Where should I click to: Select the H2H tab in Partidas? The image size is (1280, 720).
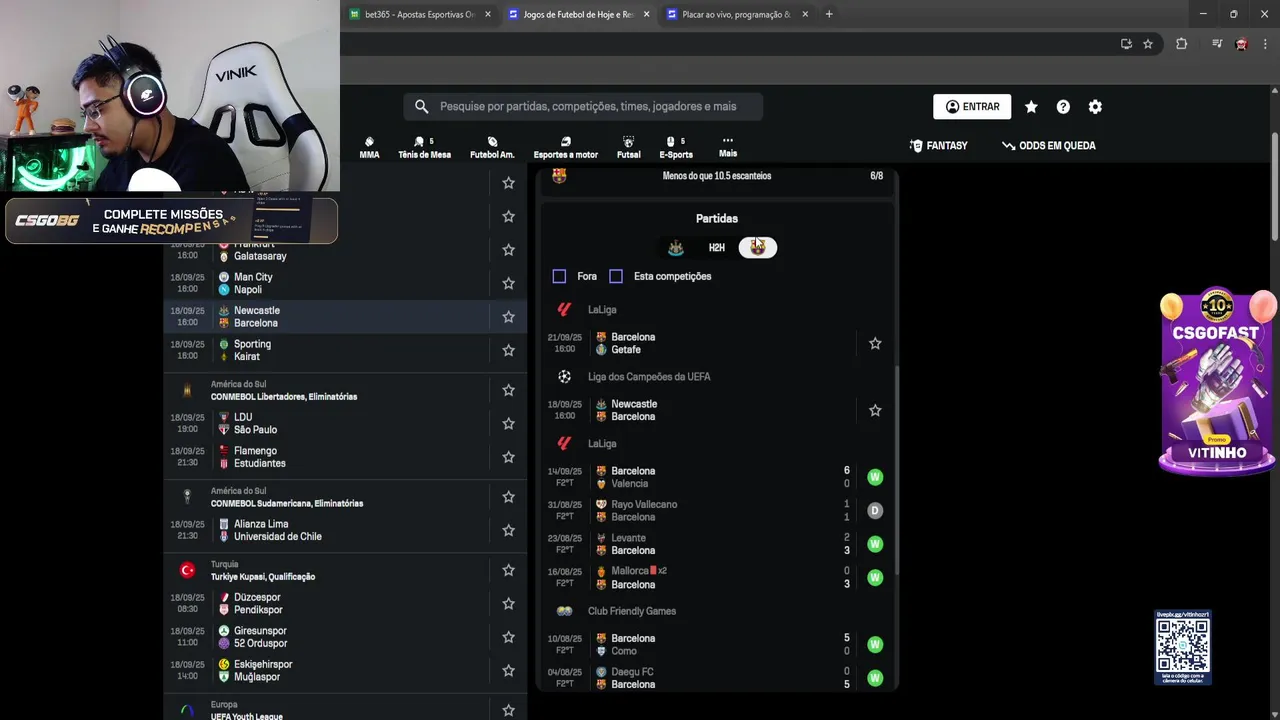pos(716,247)
